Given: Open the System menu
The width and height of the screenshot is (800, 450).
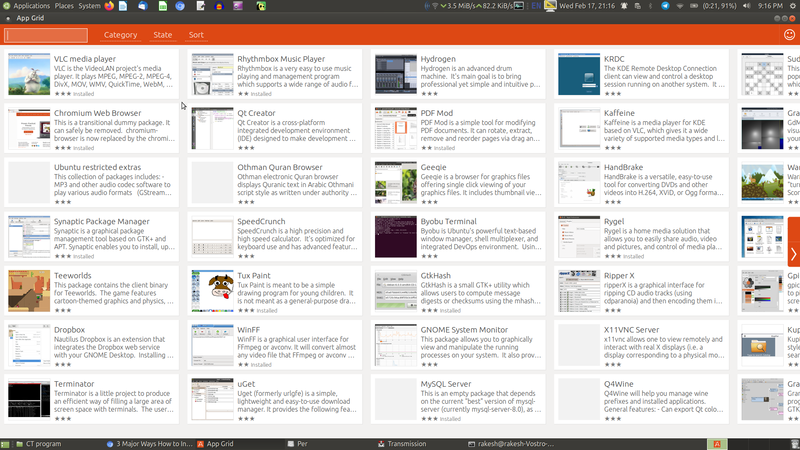Looking at the screenshot, I should 89,6.
